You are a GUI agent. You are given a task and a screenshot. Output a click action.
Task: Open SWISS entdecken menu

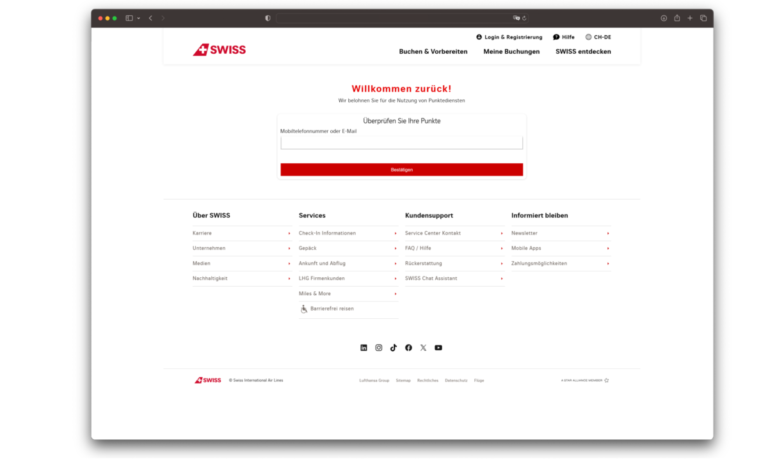tap(583, 51)
